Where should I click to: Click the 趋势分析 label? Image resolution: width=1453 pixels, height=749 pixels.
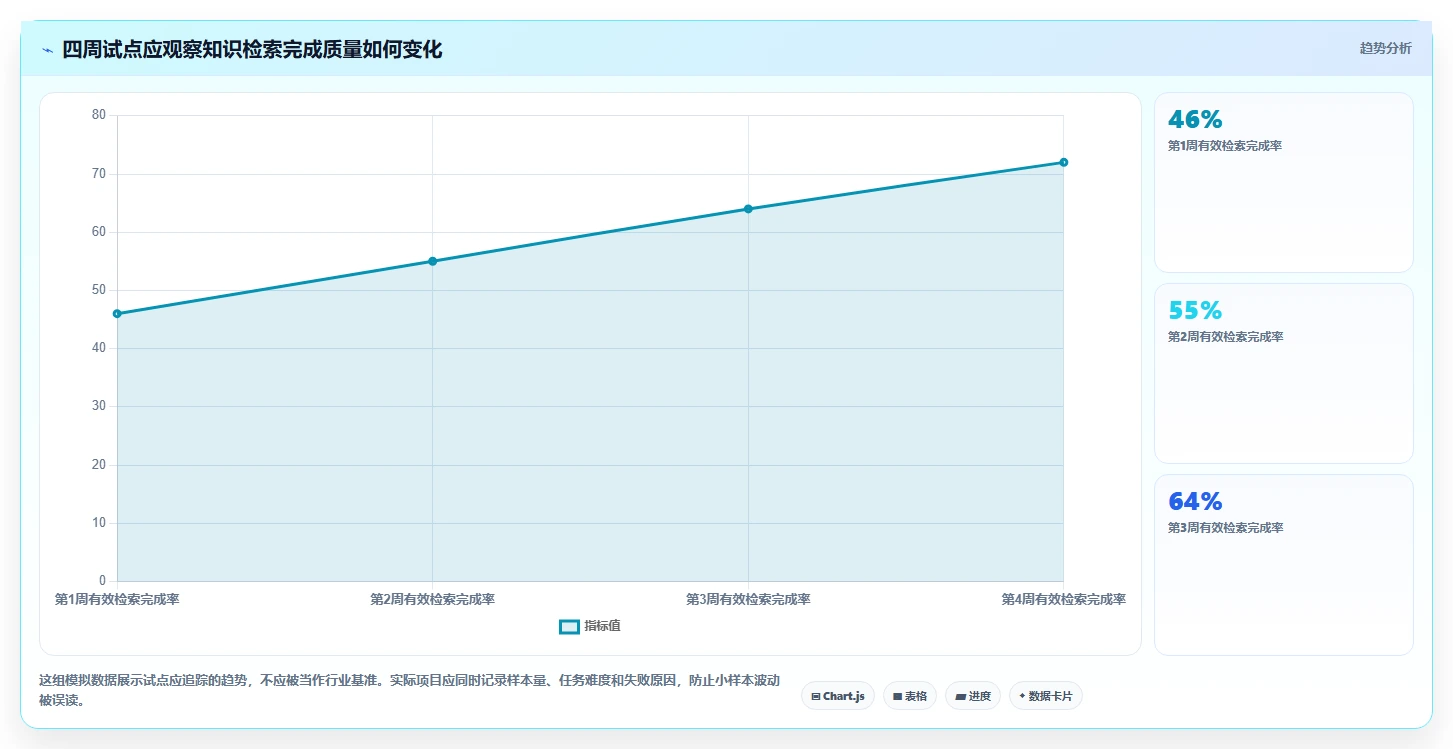pyautogui.click(x=1385, y=48)
